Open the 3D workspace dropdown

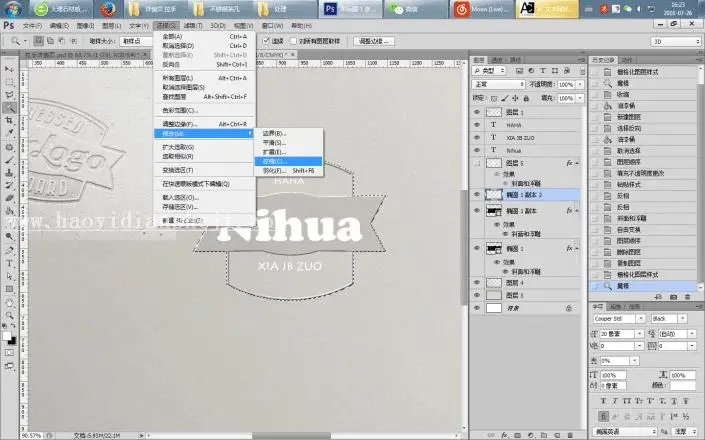click(x=676, y=41)
